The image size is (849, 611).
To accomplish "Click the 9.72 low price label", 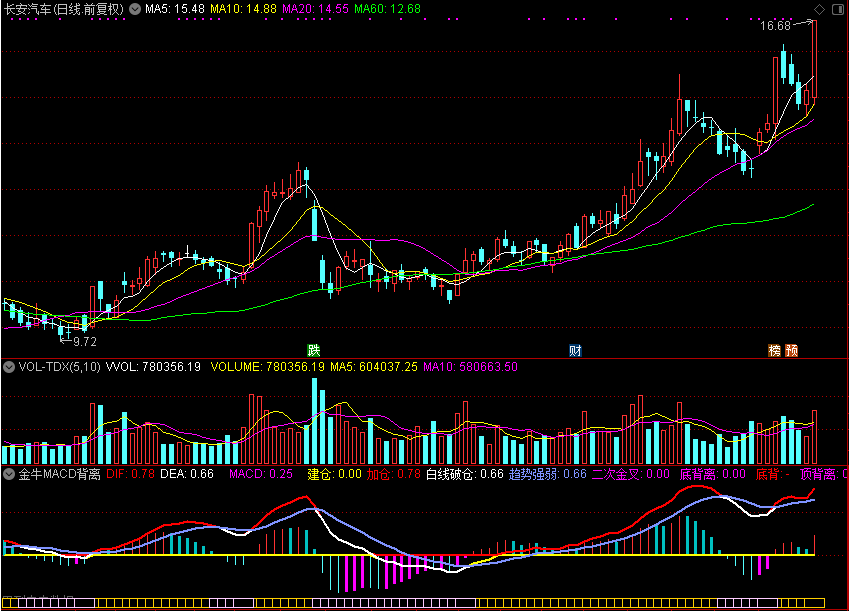I will pyautogui.click(x=85, y=342).
